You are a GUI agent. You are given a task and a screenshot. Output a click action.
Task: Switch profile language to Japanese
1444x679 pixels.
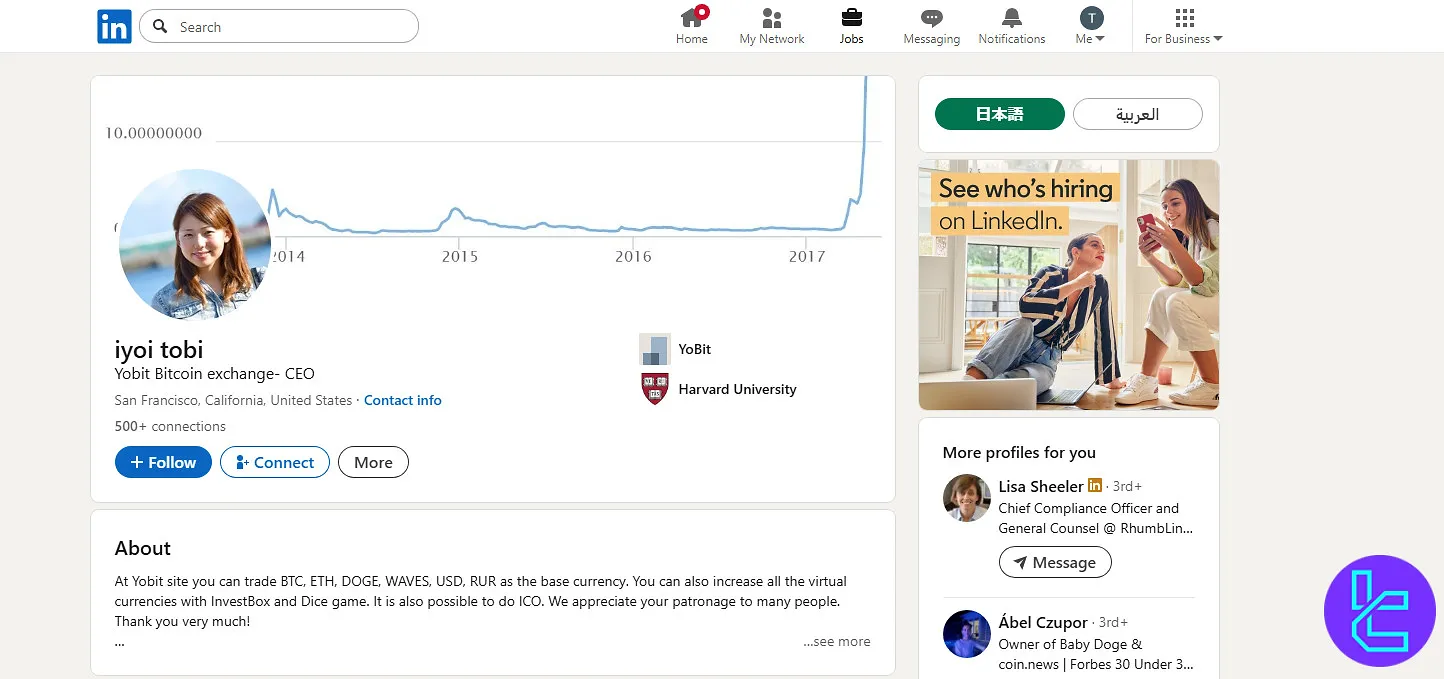[1000, 114]
